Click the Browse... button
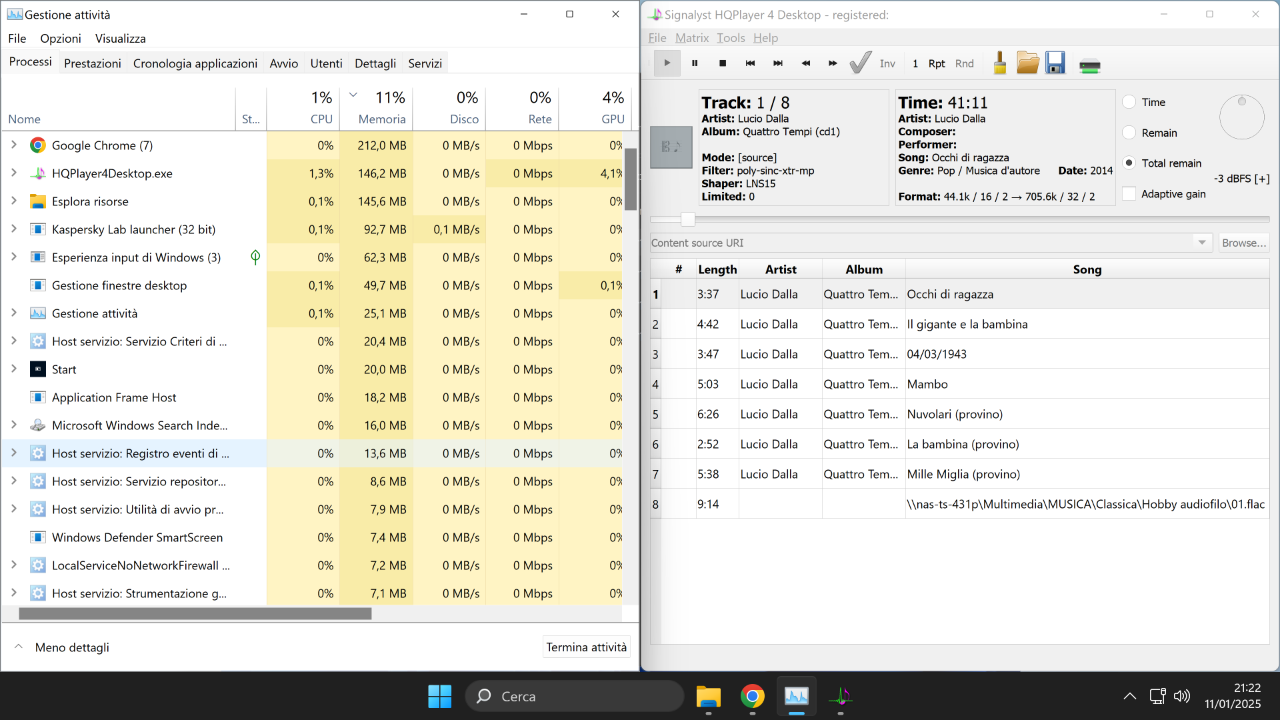The image size is (1280, 720). (x=1244, y=243)
